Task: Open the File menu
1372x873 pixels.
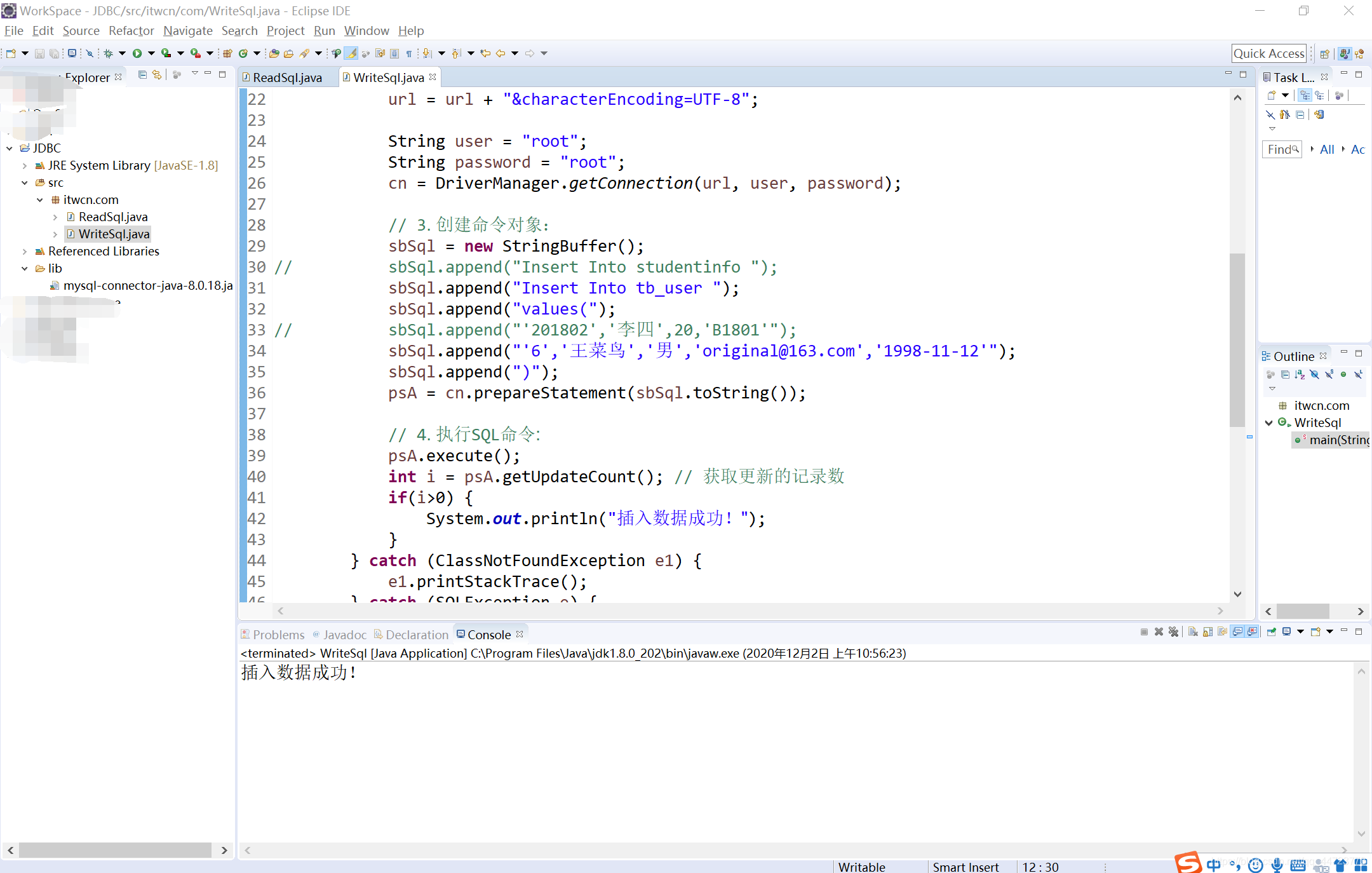Action: (13, 30)
